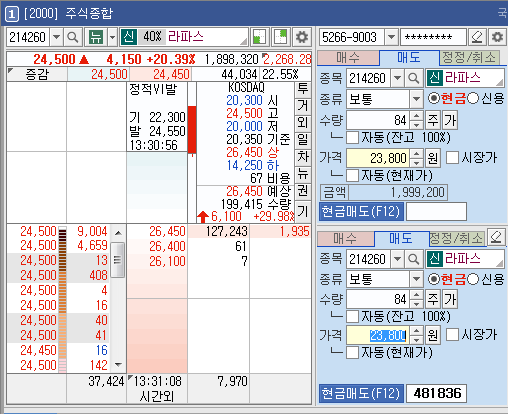Open the upper order 종목 code dropdown
This screenshot has width=508, height=414.
click(x=397, y=78)
